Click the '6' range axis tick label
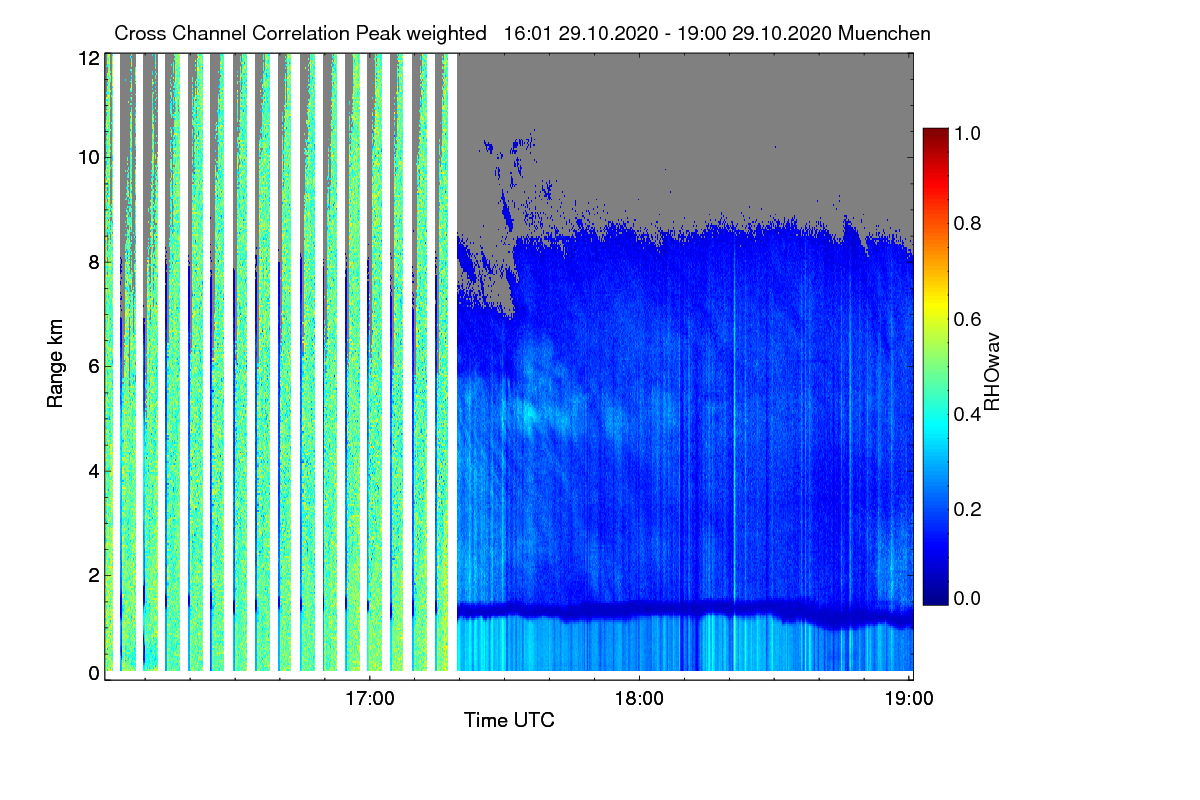This screenshot has height=800, width=1200. click(x=94, y=366)
